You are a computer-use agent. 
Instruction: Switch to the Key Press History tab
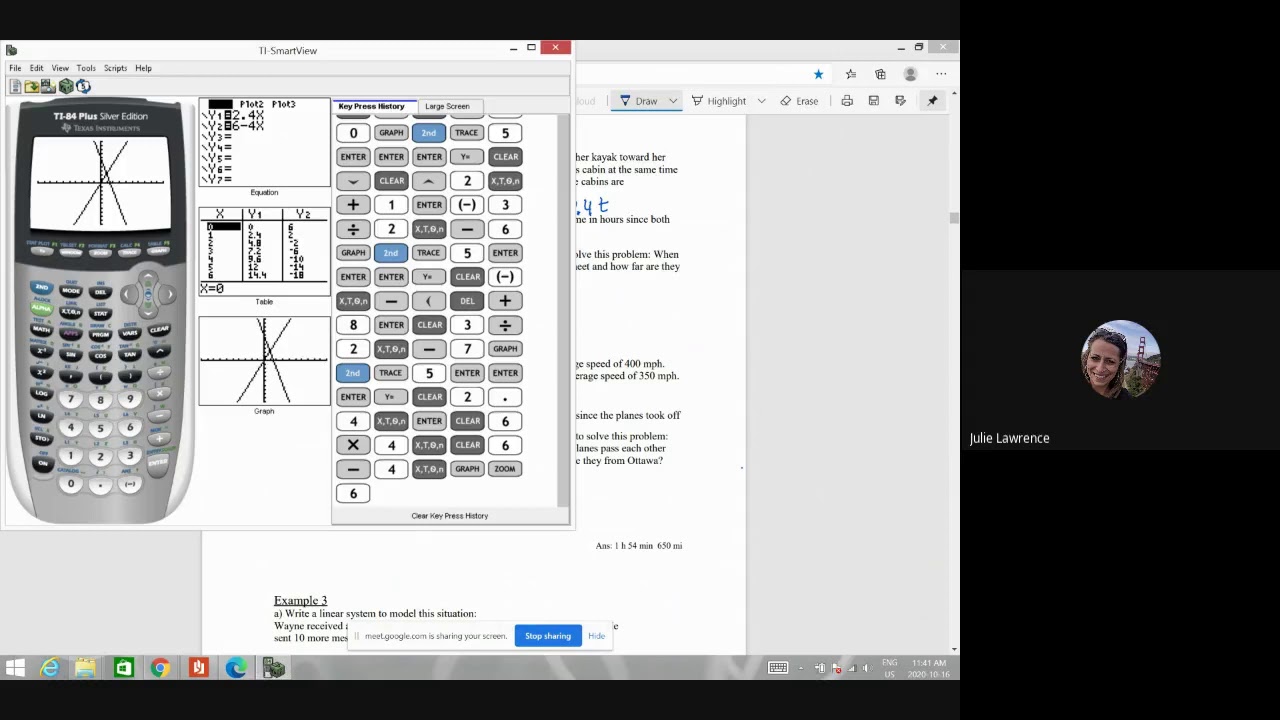pyautogui.click(x=371, y=106)
